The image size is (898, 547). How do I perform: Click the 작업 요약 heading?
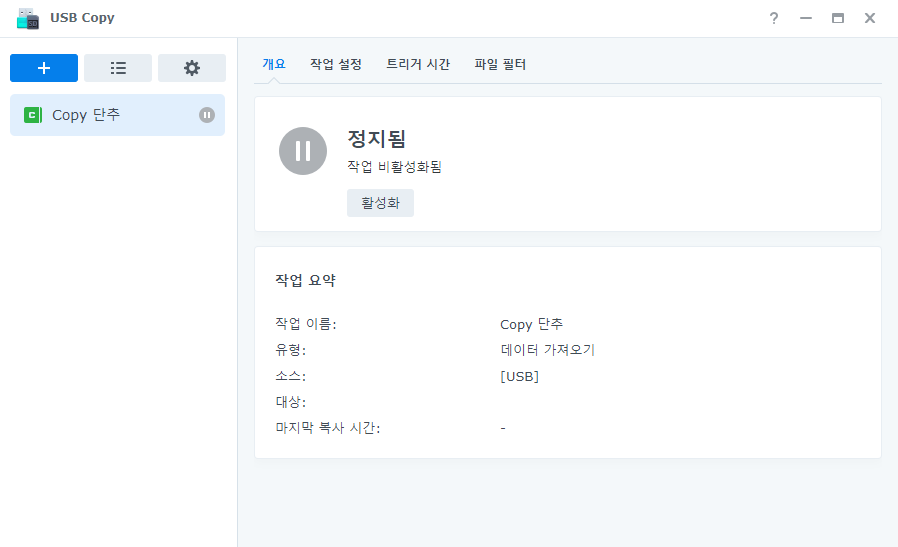[305, 281]
